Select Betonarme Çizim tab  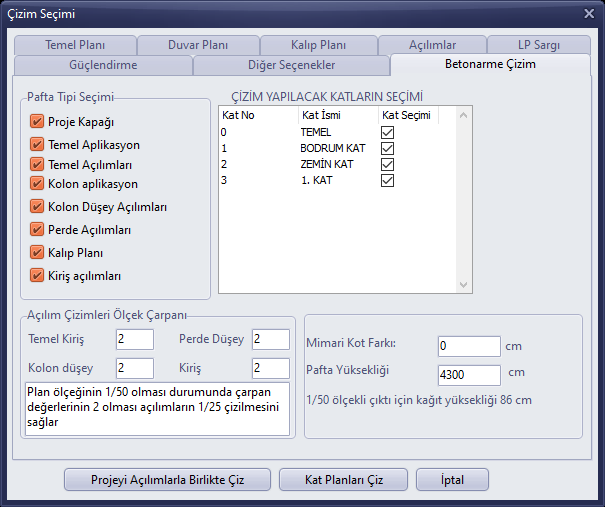(x=490, y=64)
